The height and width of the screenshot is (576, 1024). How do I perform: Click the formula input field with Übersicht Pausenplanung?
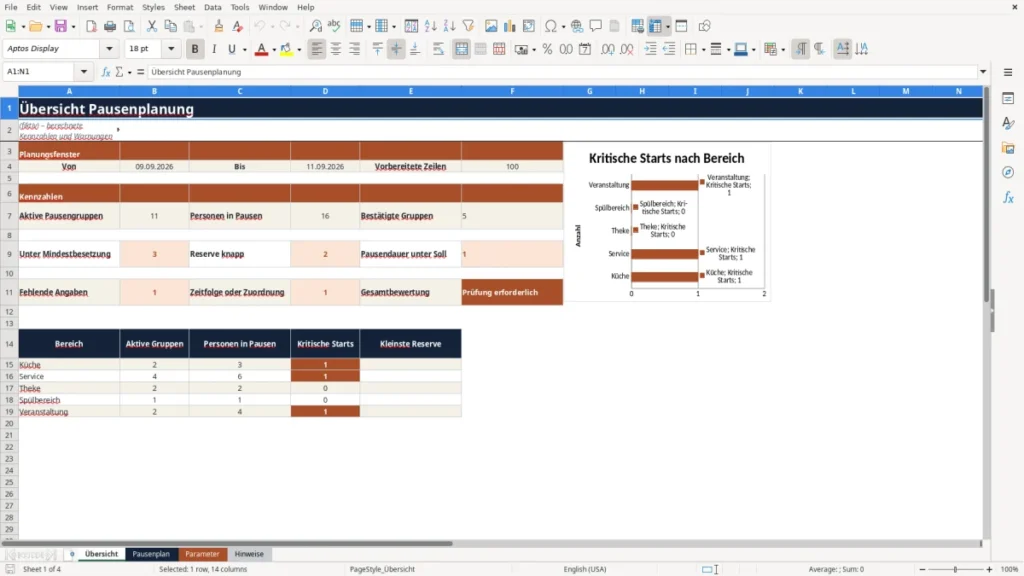[562, 72]
